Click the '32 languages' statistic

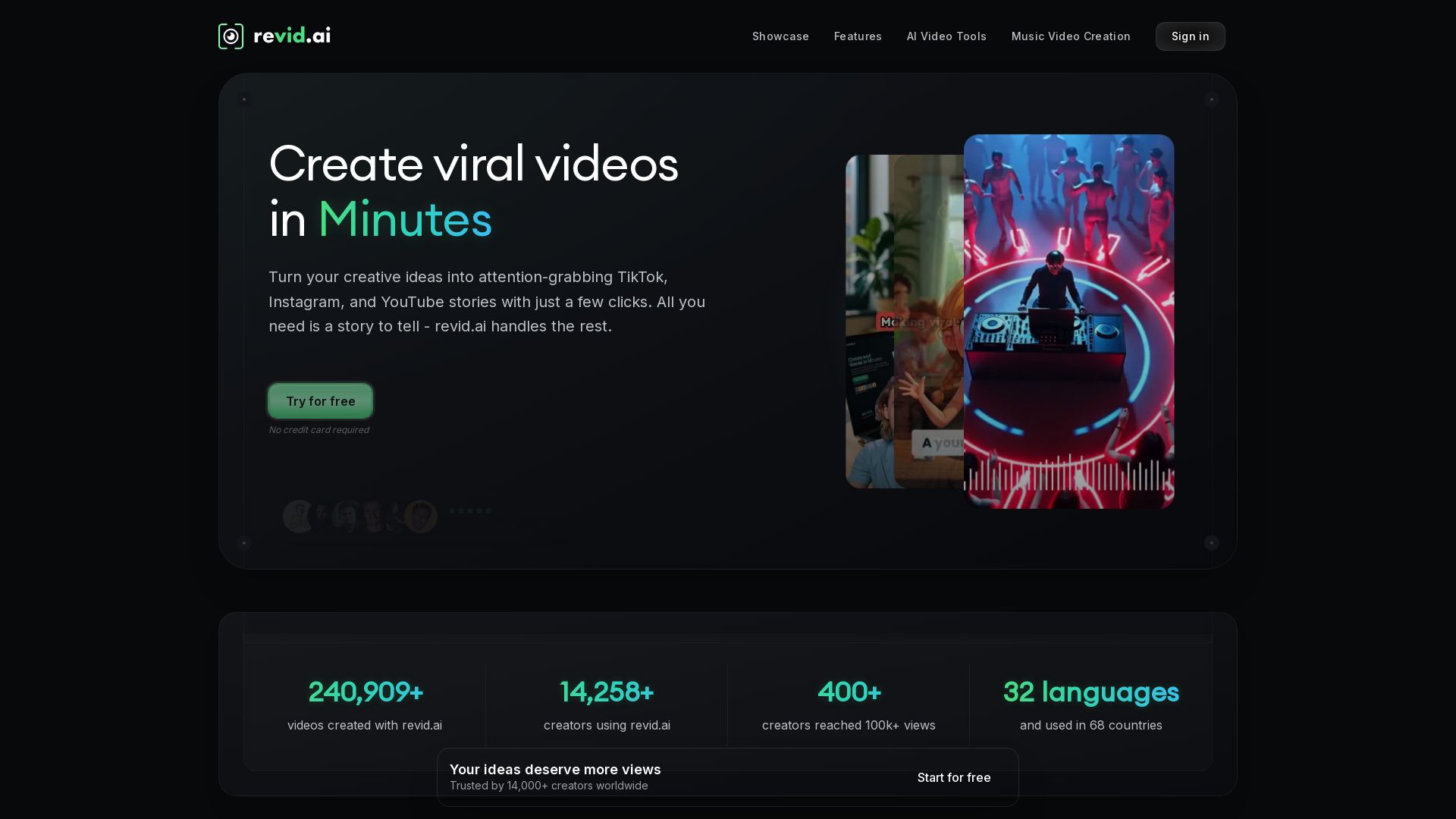tap(1090, 692)
